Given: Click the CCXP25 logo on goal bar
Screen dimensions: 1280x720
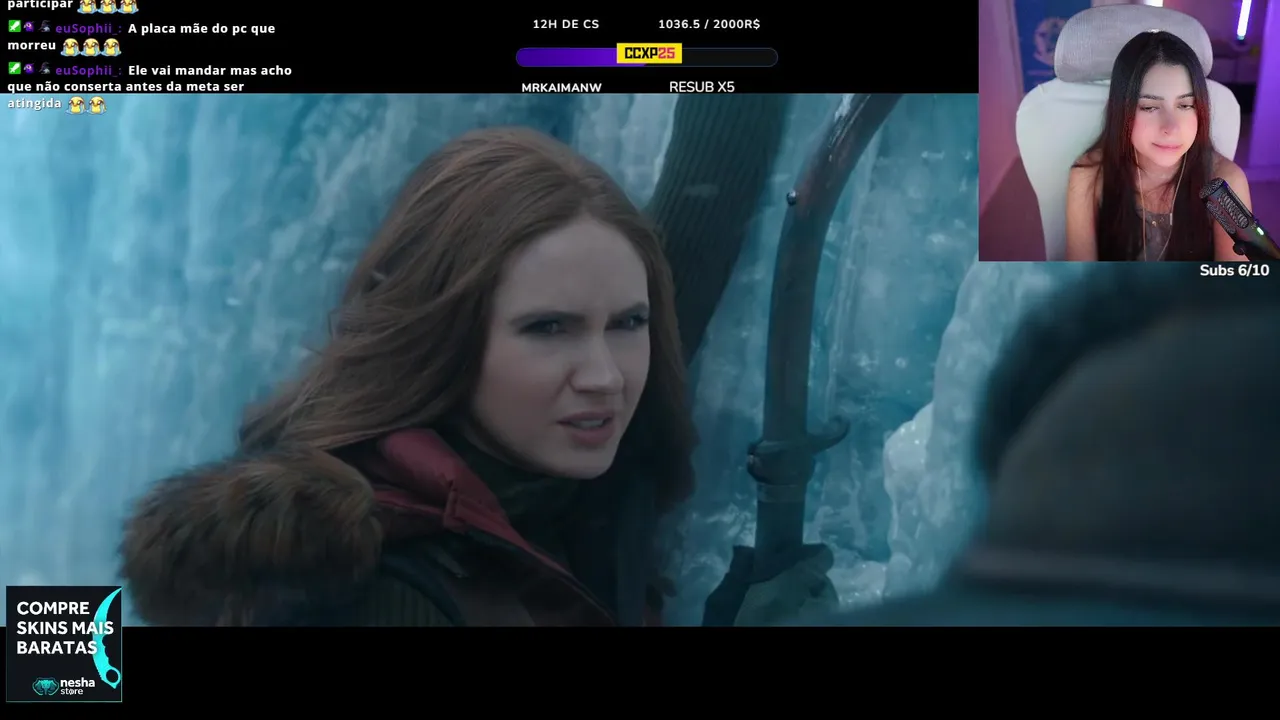Looking at the screenshot, I should click(x=649, y=53).
